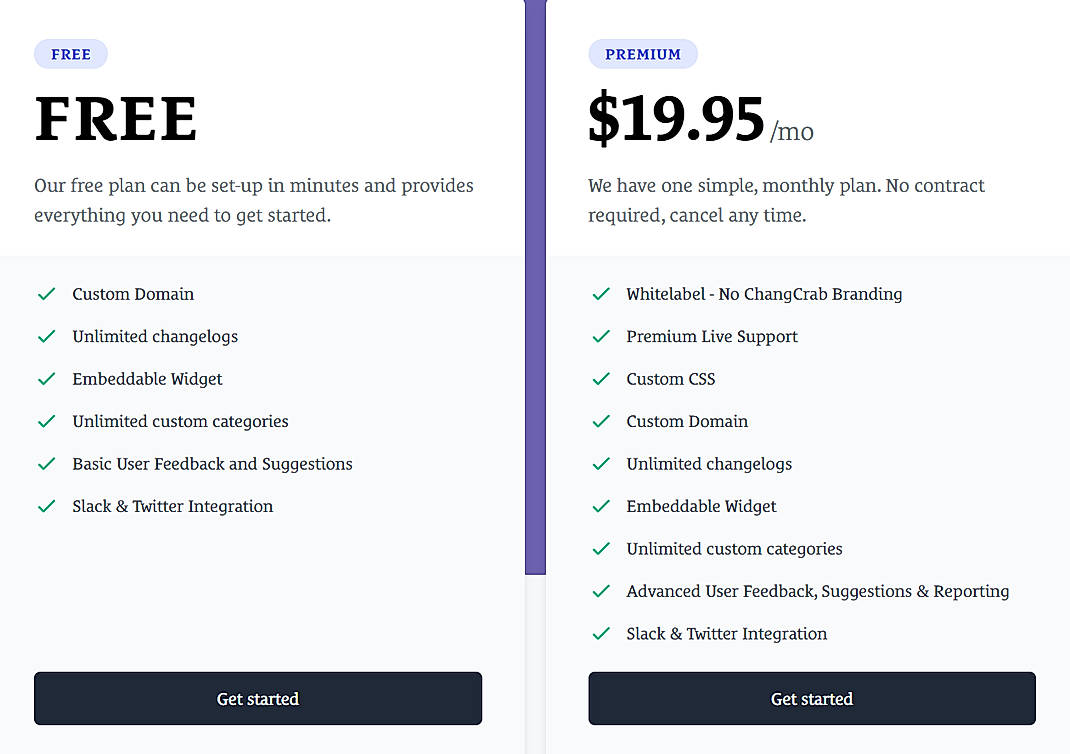
Task: Click the FREE heading text
Action: (x=115, y=120)
